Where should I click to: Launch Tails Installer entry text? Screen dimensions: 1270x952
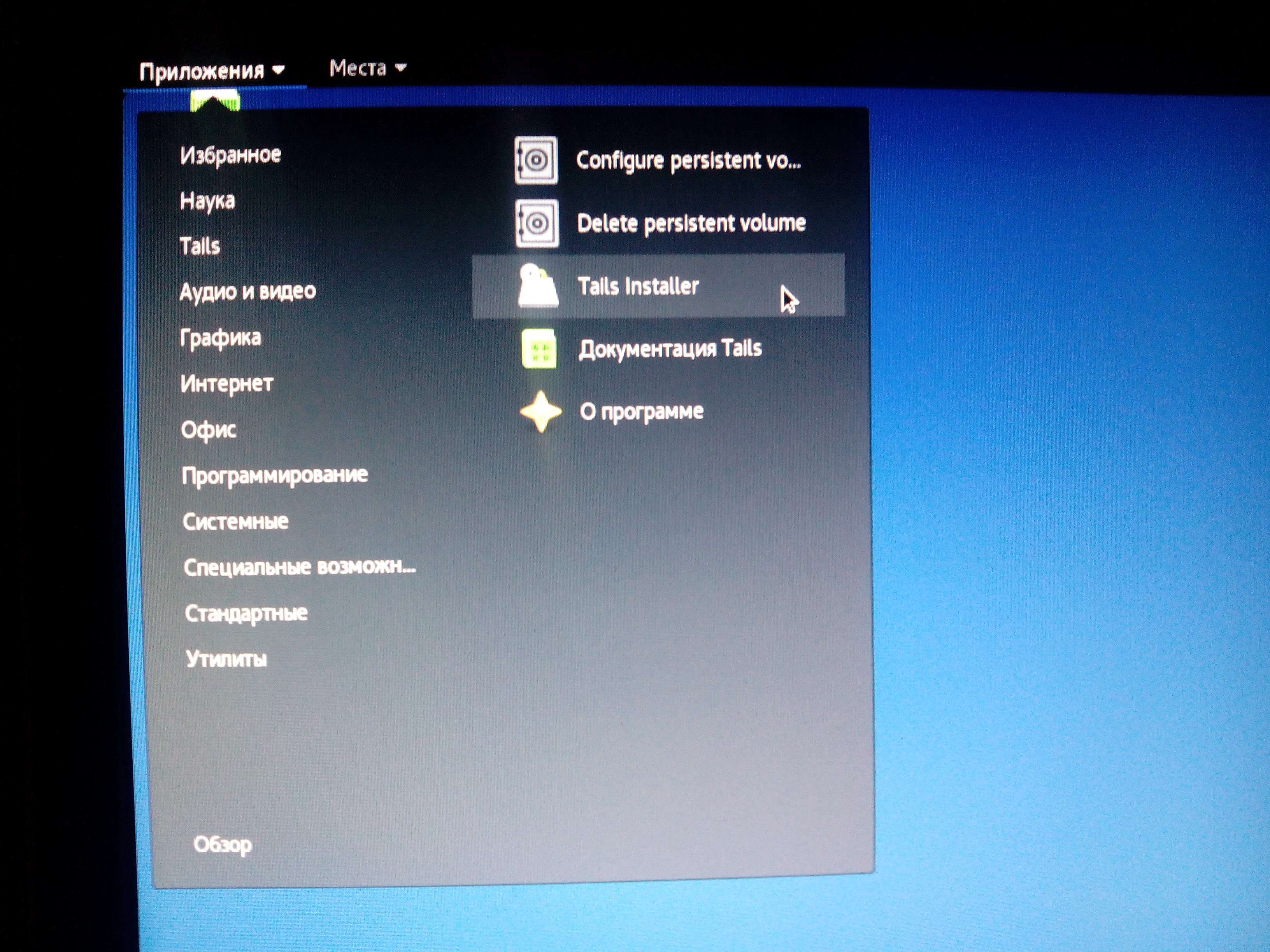point(638,286)
